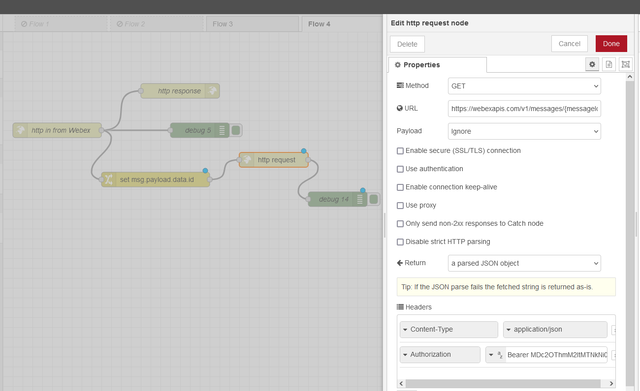Open node appearance icon
Screen dimensions: 640x391
click(625, 64)
